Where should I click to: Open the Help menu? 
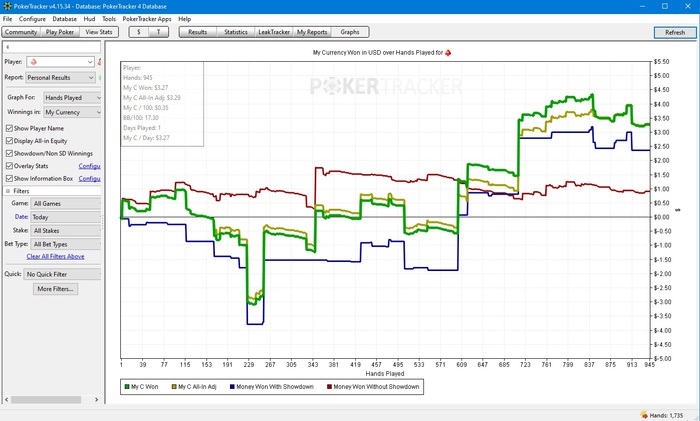coord(184,19)
